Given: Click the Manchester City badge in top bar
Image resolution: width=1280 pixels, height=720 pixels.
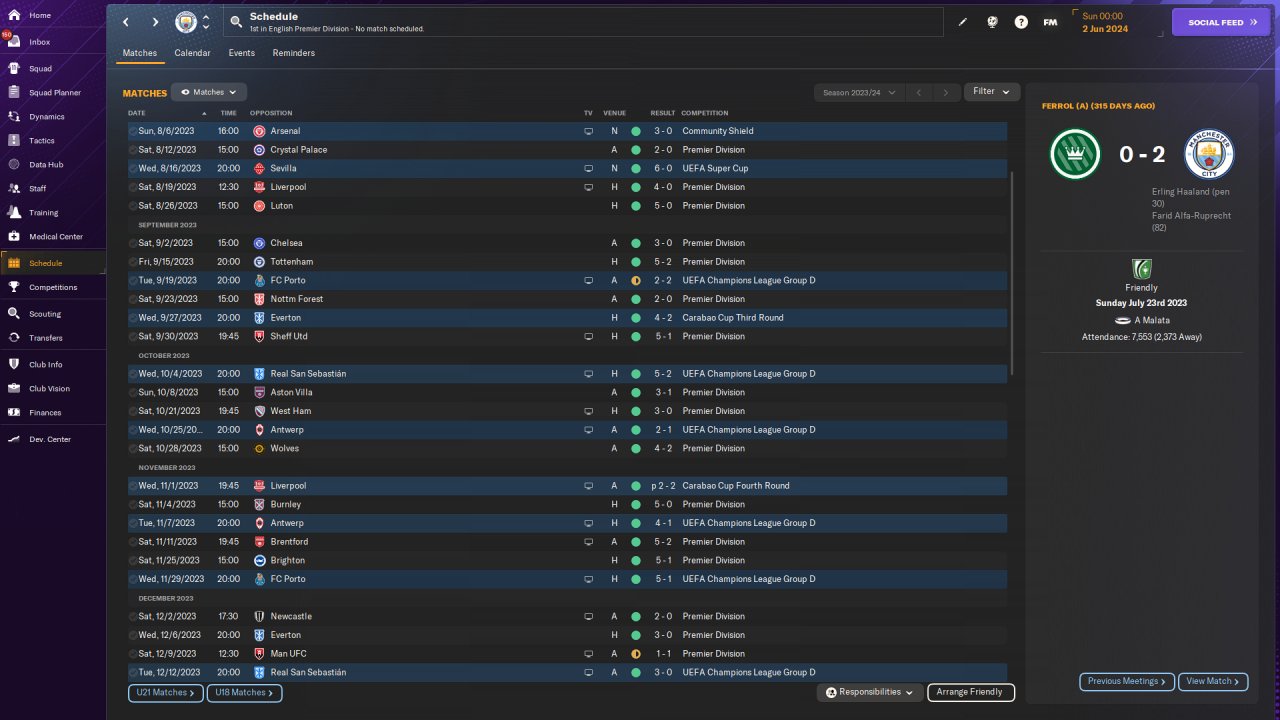Looking at the screenshot, I should pos(186,22).
